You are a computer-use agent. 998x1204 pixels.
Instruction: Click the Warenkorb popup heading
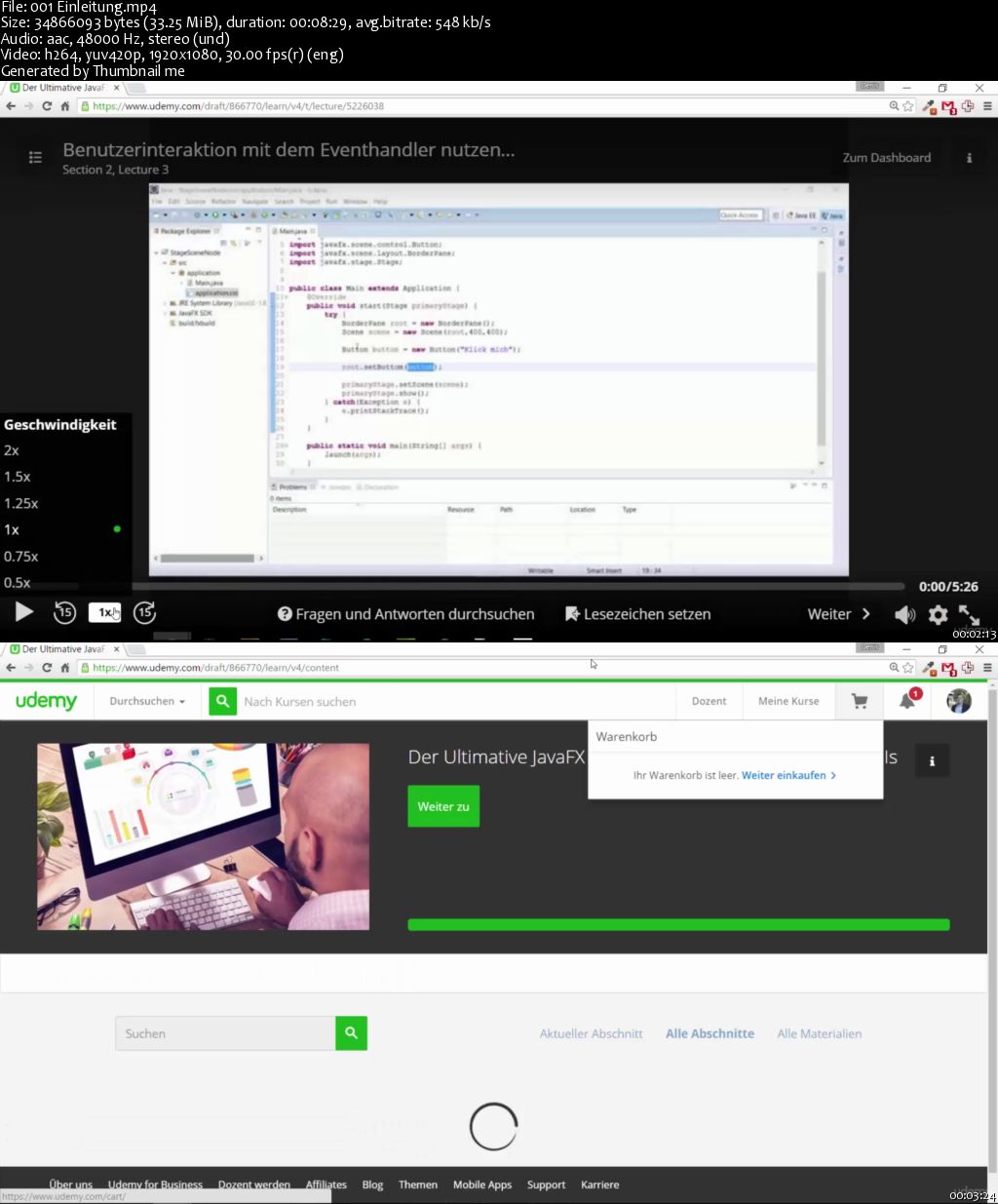627,737
